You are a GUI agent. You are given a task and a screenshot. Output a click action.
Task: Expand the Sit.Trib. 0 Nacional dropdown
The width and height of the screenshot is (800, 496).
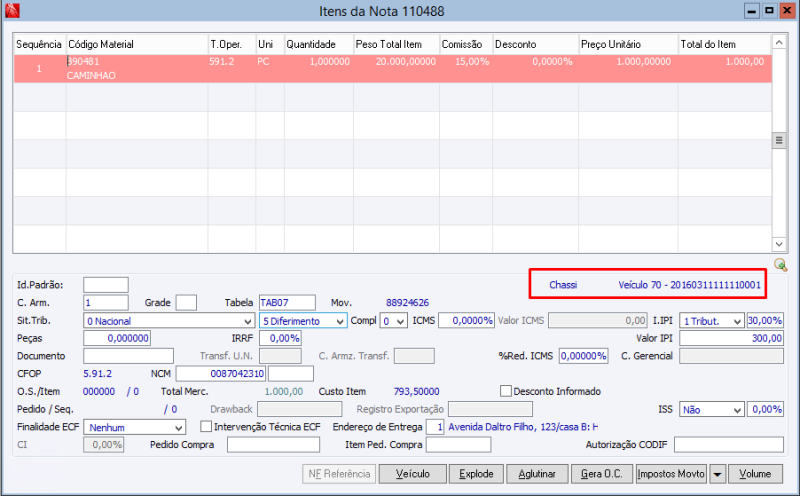[x=247, y=321]
